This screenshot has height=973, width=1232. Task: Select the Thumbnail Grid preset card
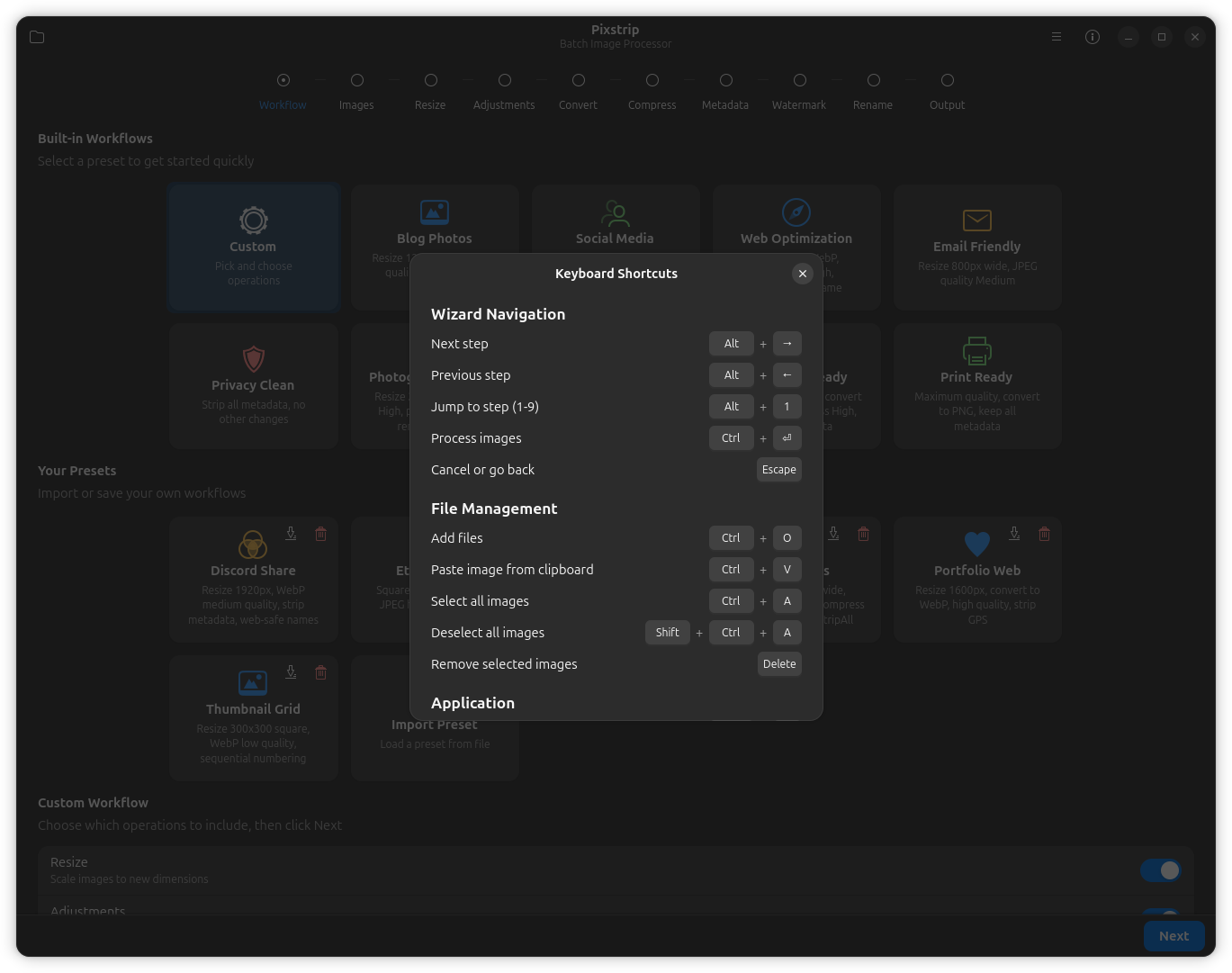pos(253,718)
